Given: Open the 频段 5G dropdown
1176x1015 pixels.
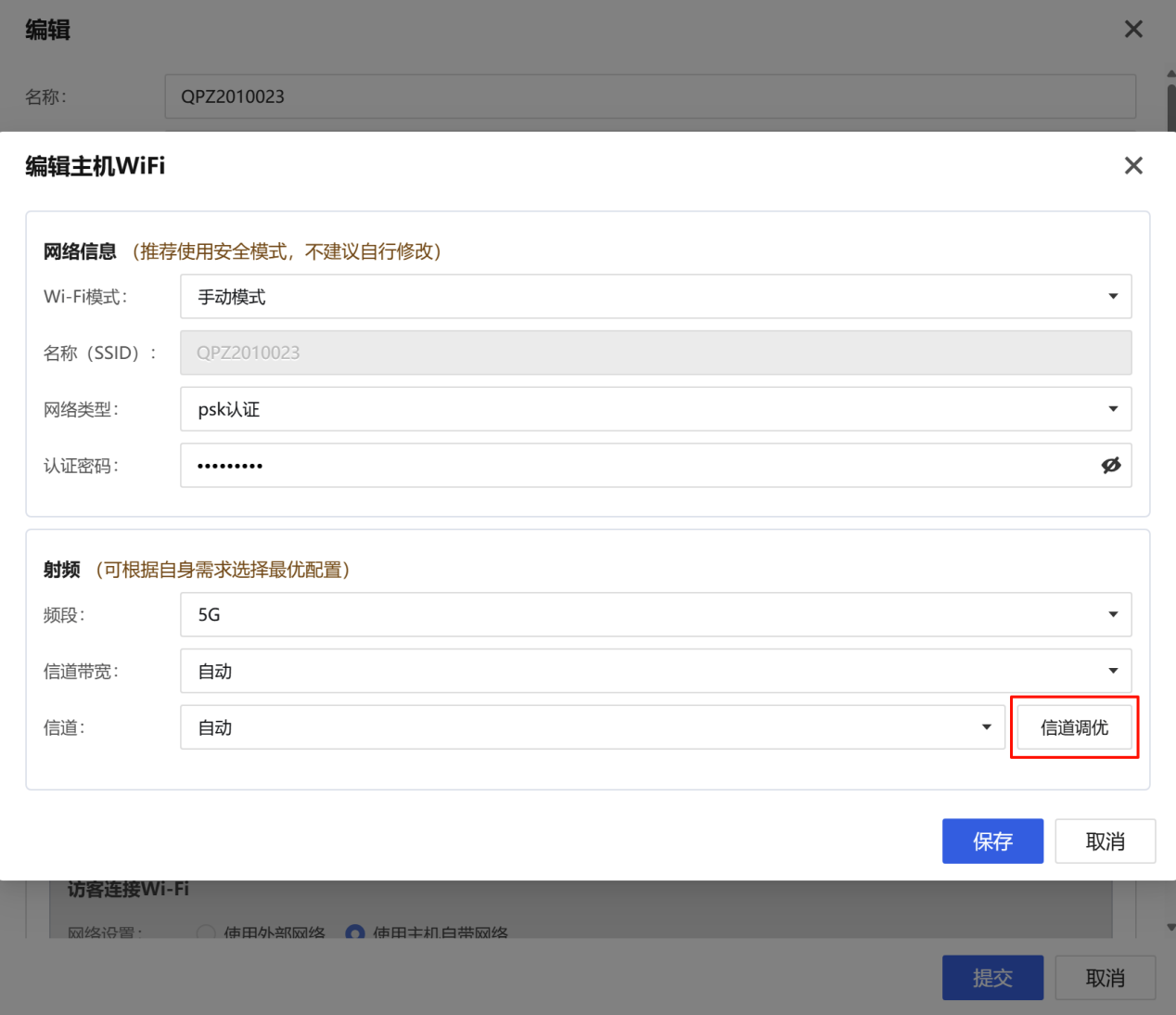Looking at the screenshot, I should click(x=655, y=615).
